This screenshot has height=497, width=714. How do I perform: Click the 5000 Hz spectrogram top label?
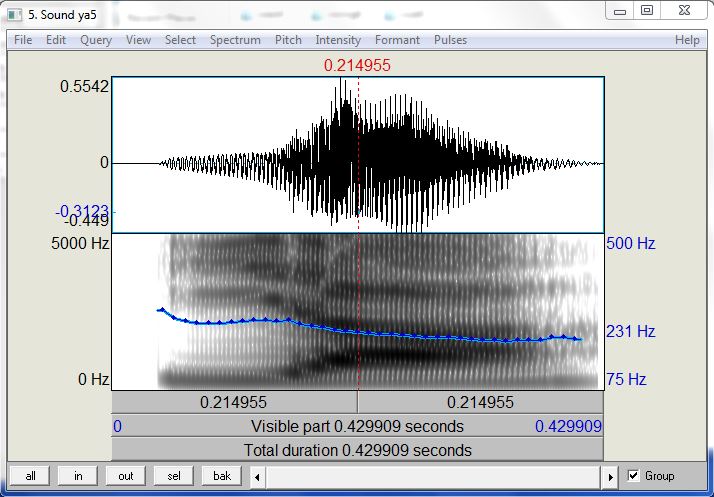pyautogui.click(x=80, y=243)
